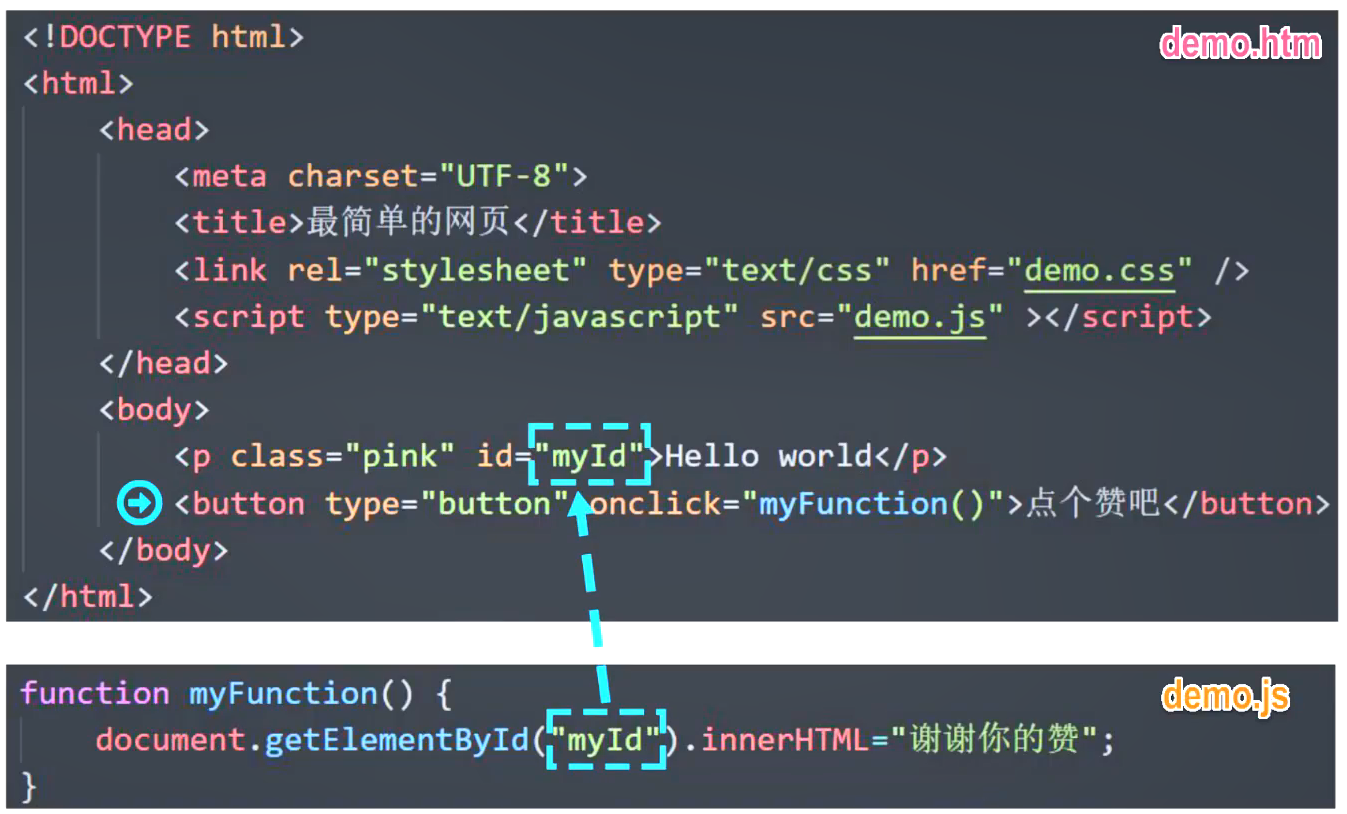Click the getElementById method name
The width and height of the screenshot is (1347, 814).
click(396, 740)
